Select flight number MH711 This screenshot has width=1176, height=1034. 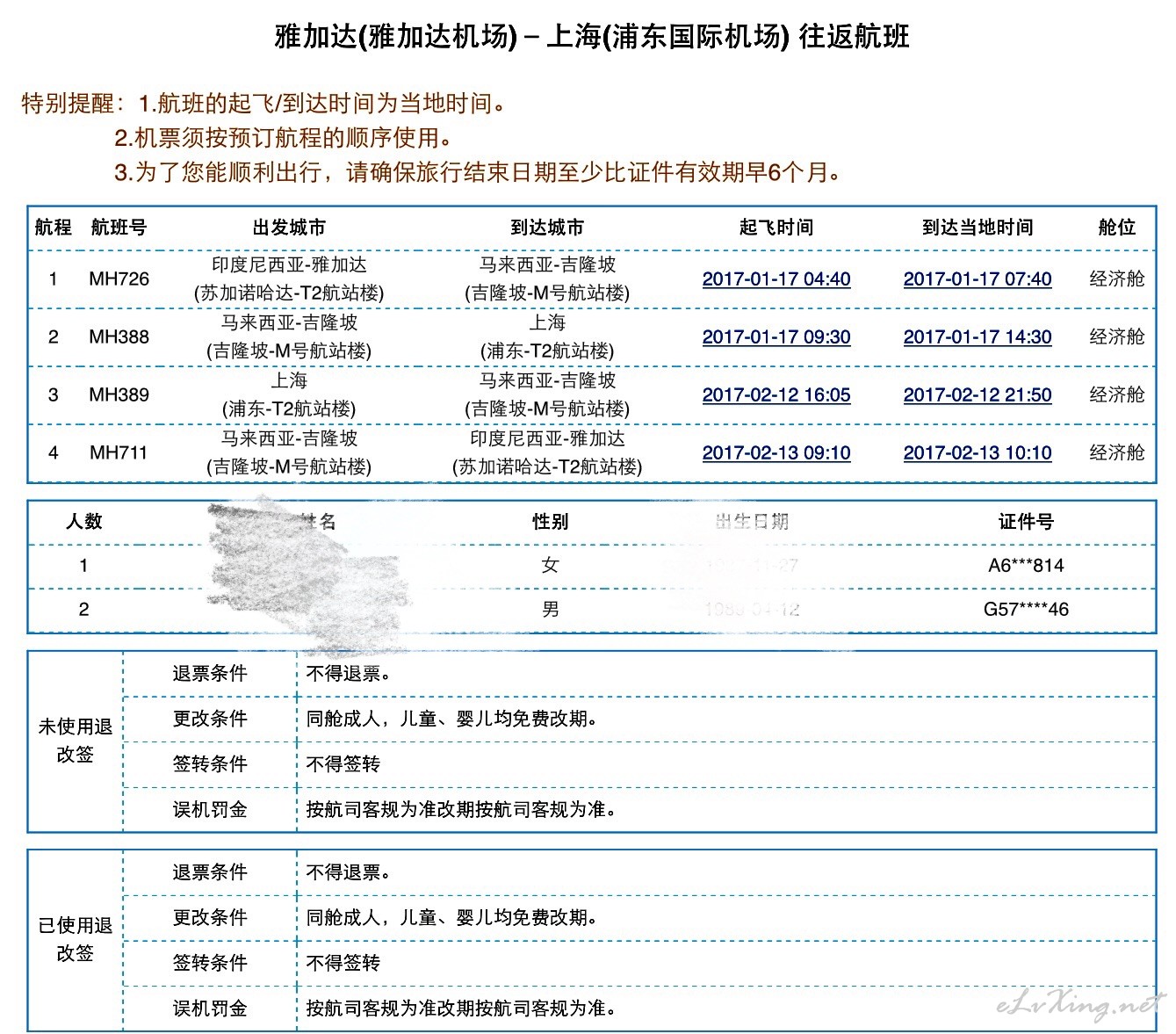click(119, 453)
